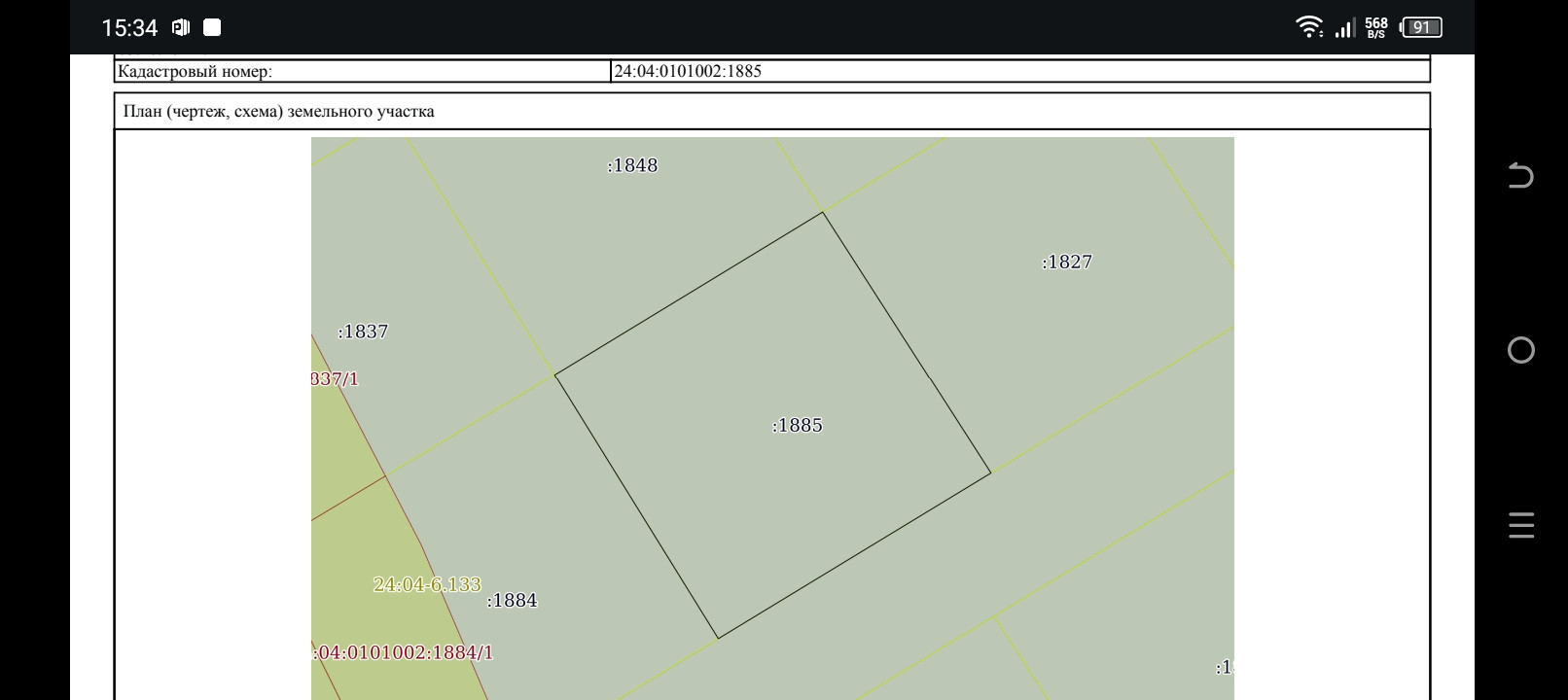Tap the cellular signal bars icon
The width and height of the screenshot is (1568, 700).
click(1344, 28)
